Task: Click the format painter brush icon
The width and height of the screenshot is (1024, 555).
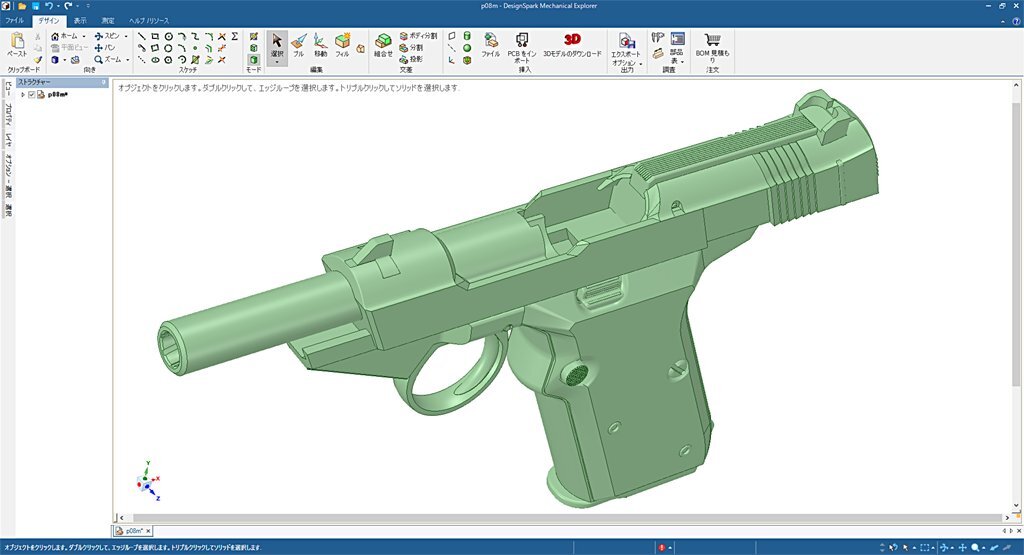Action: point(38,60)
